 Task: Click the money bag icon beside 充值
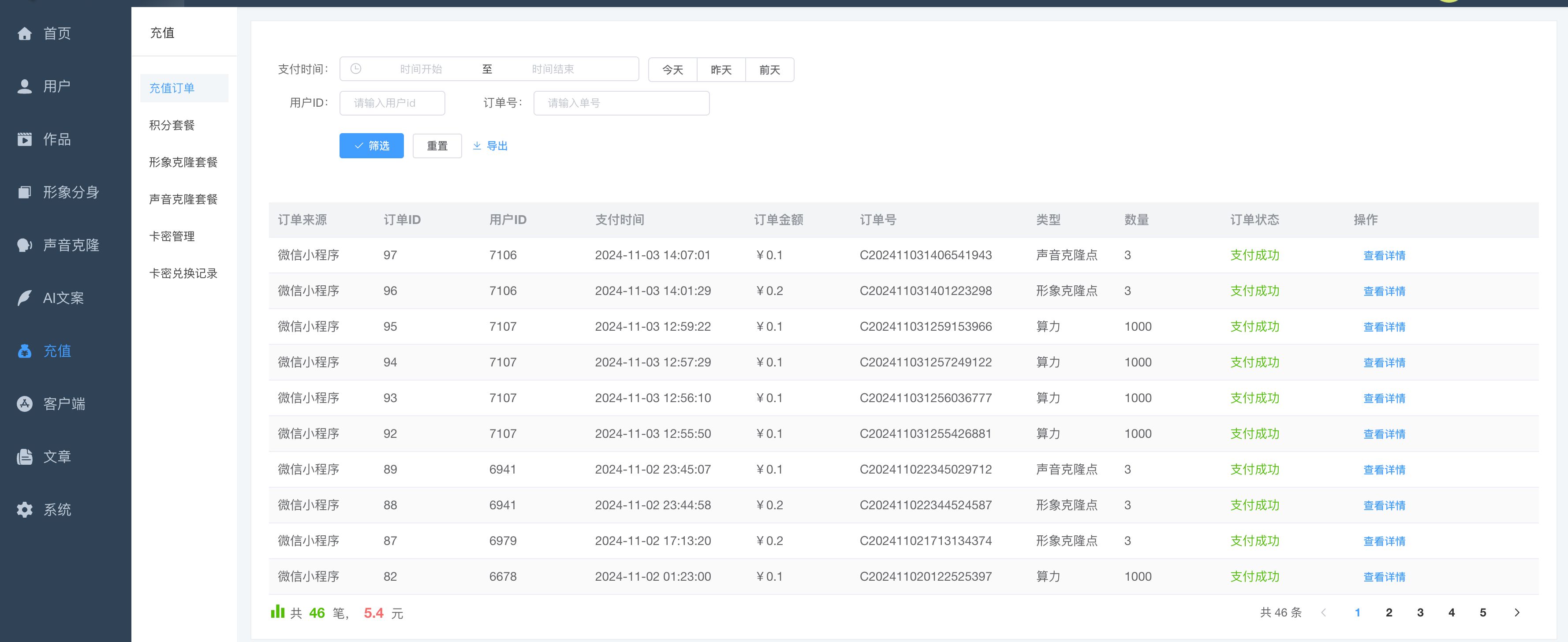pyautogui.click(x=24, y=351)
